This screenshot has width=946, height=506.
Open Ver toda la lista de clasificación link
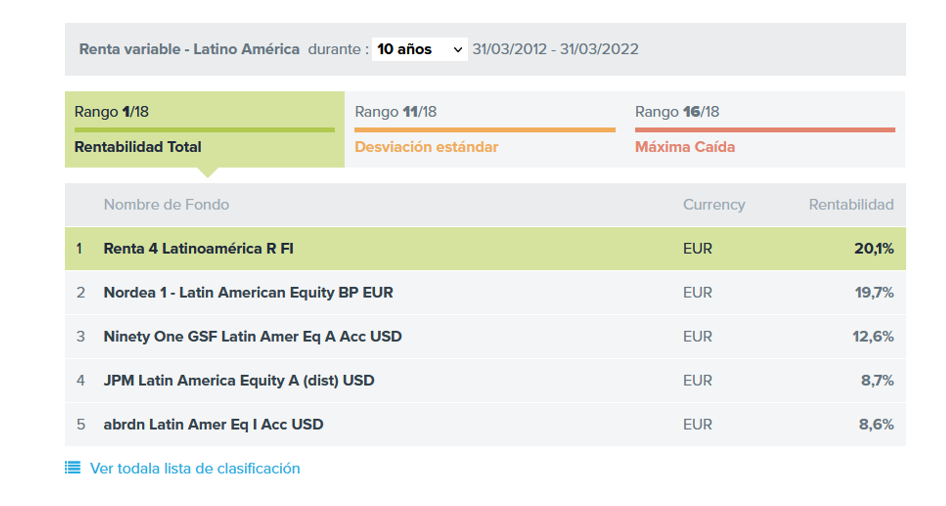click(195, 469)
